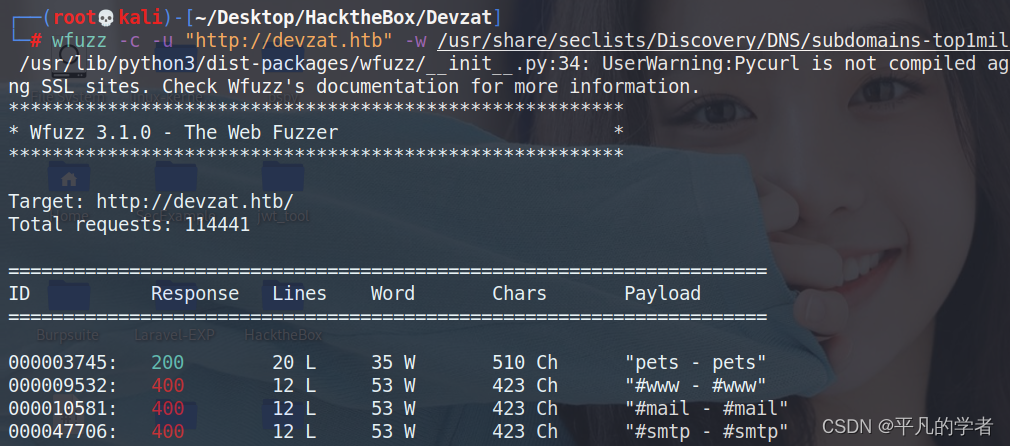Viewport: 1010px width, 446px height.
Task: Click the result ID 000009532:
Action: pyautogui.click(x=63, y=386)
